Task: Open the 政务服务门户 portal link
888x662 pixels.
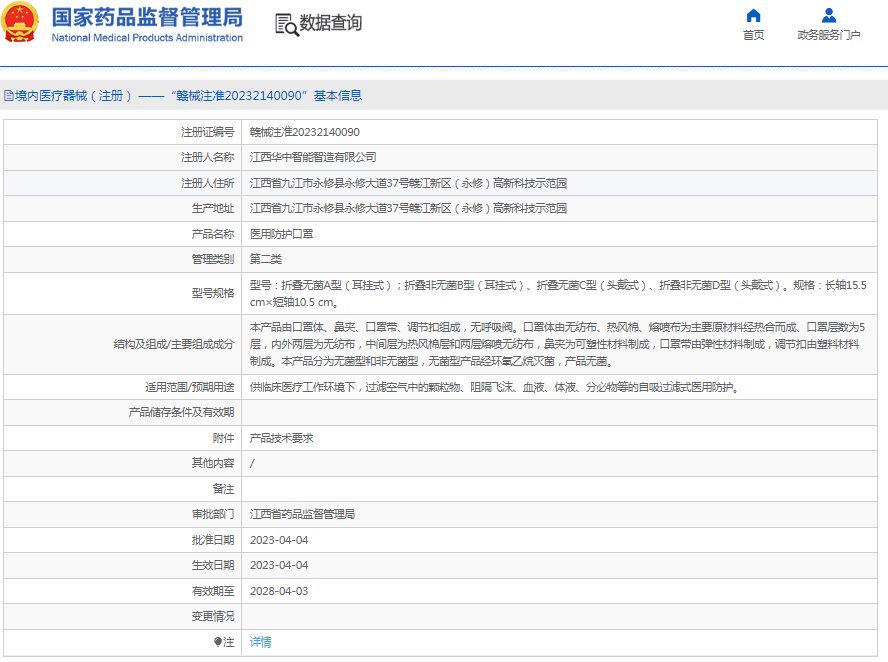Action: click(829, 35)
